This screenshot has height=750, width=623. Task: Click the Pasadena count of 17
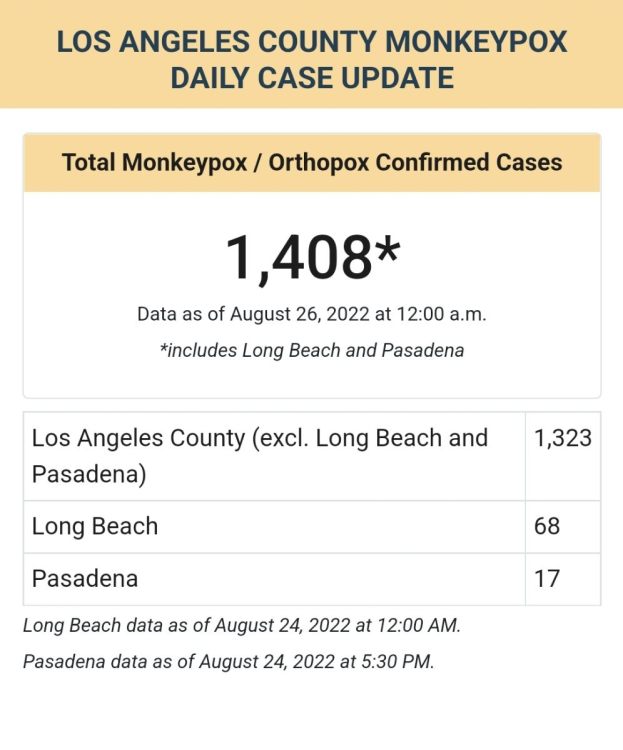[547, 578]
